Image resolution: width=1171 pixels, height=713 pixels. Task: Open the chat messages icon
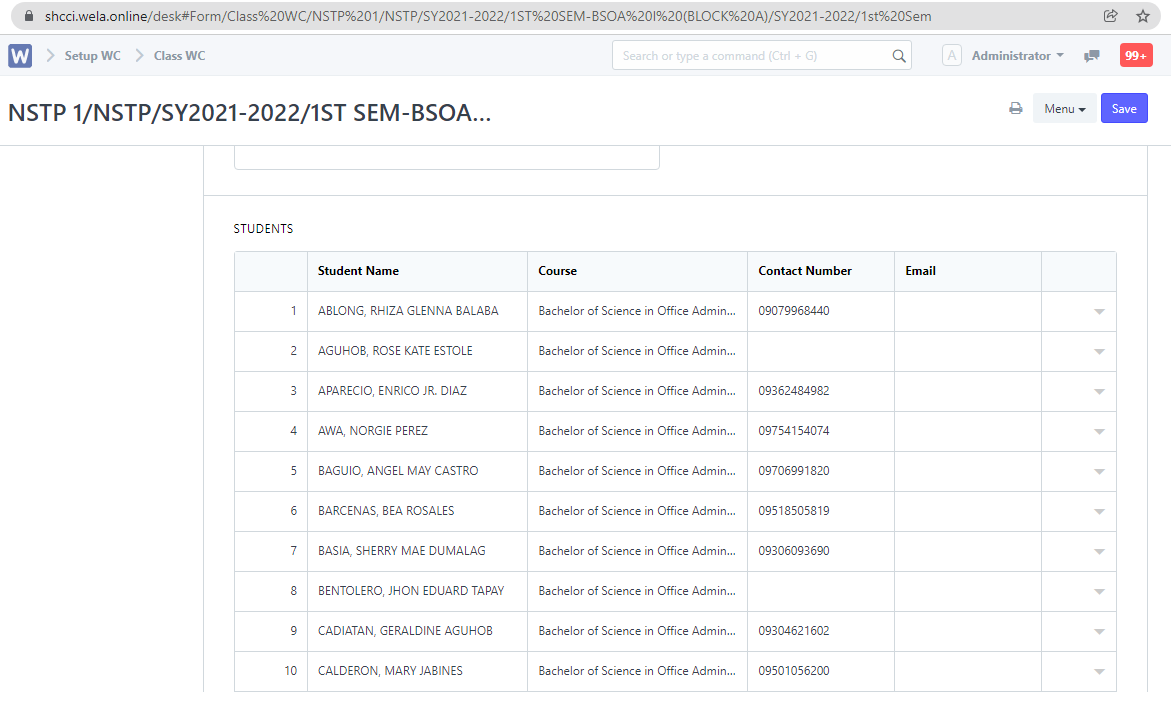point(1092,56)
